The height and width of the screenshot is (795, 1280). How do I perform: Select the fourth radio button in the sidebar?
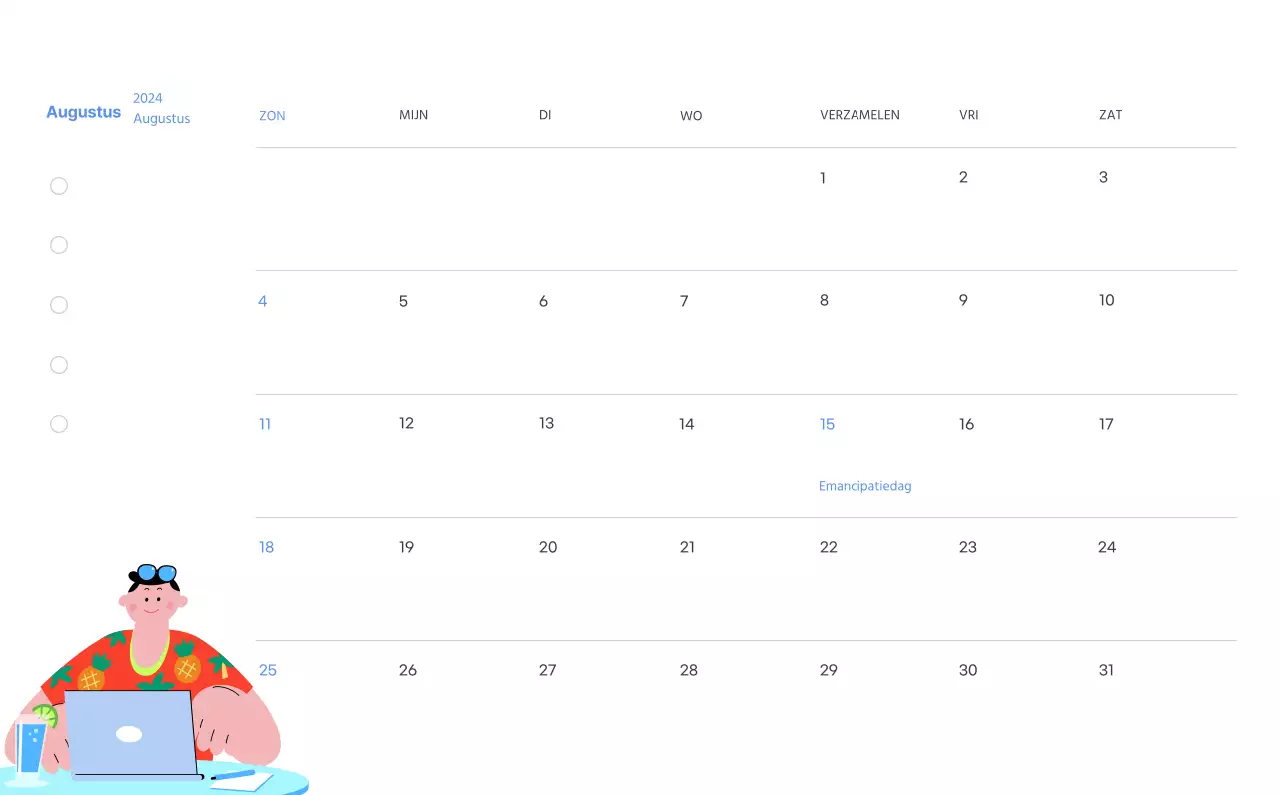(x=59, y=365)
